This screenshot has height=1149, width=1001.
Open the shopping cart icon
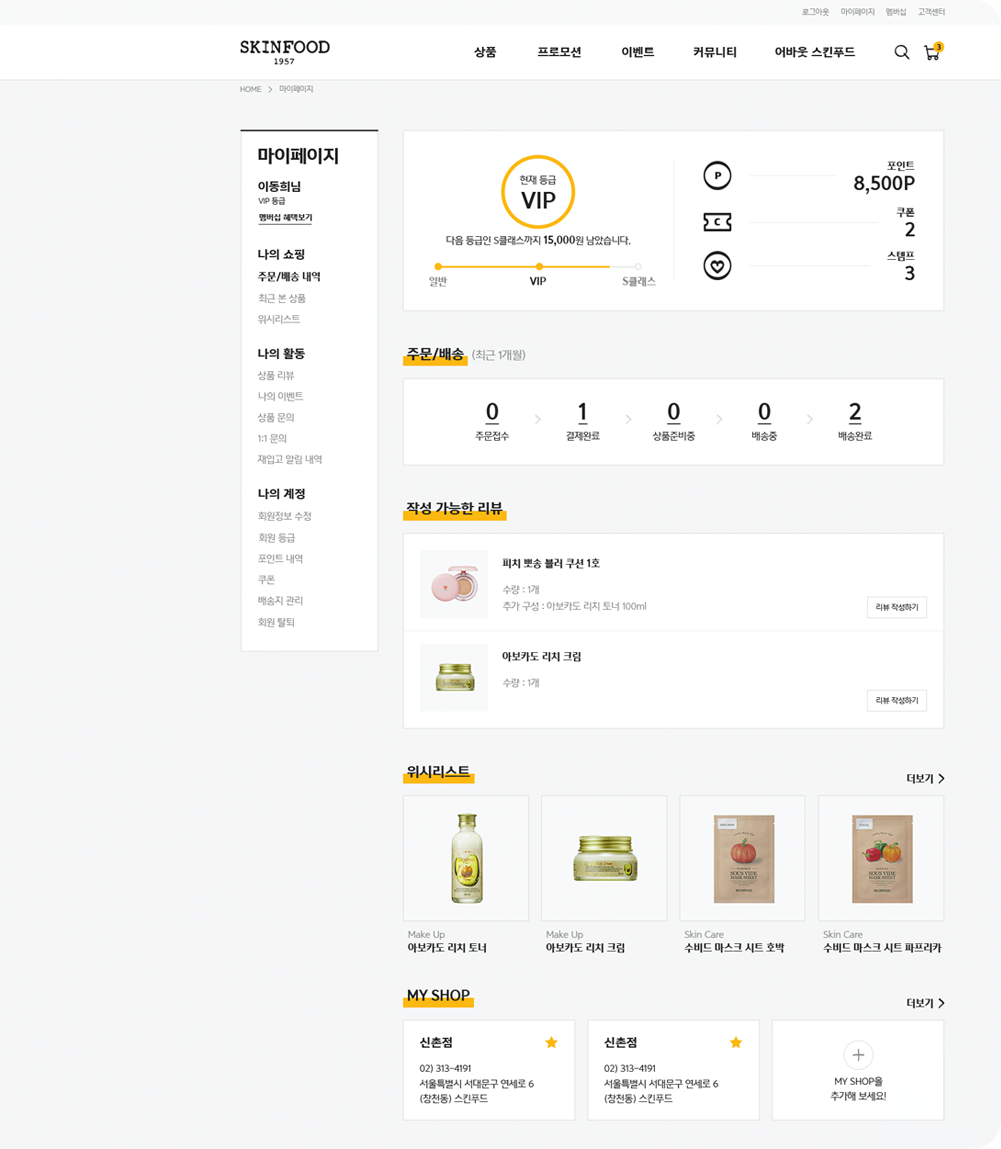pos(933,51)
